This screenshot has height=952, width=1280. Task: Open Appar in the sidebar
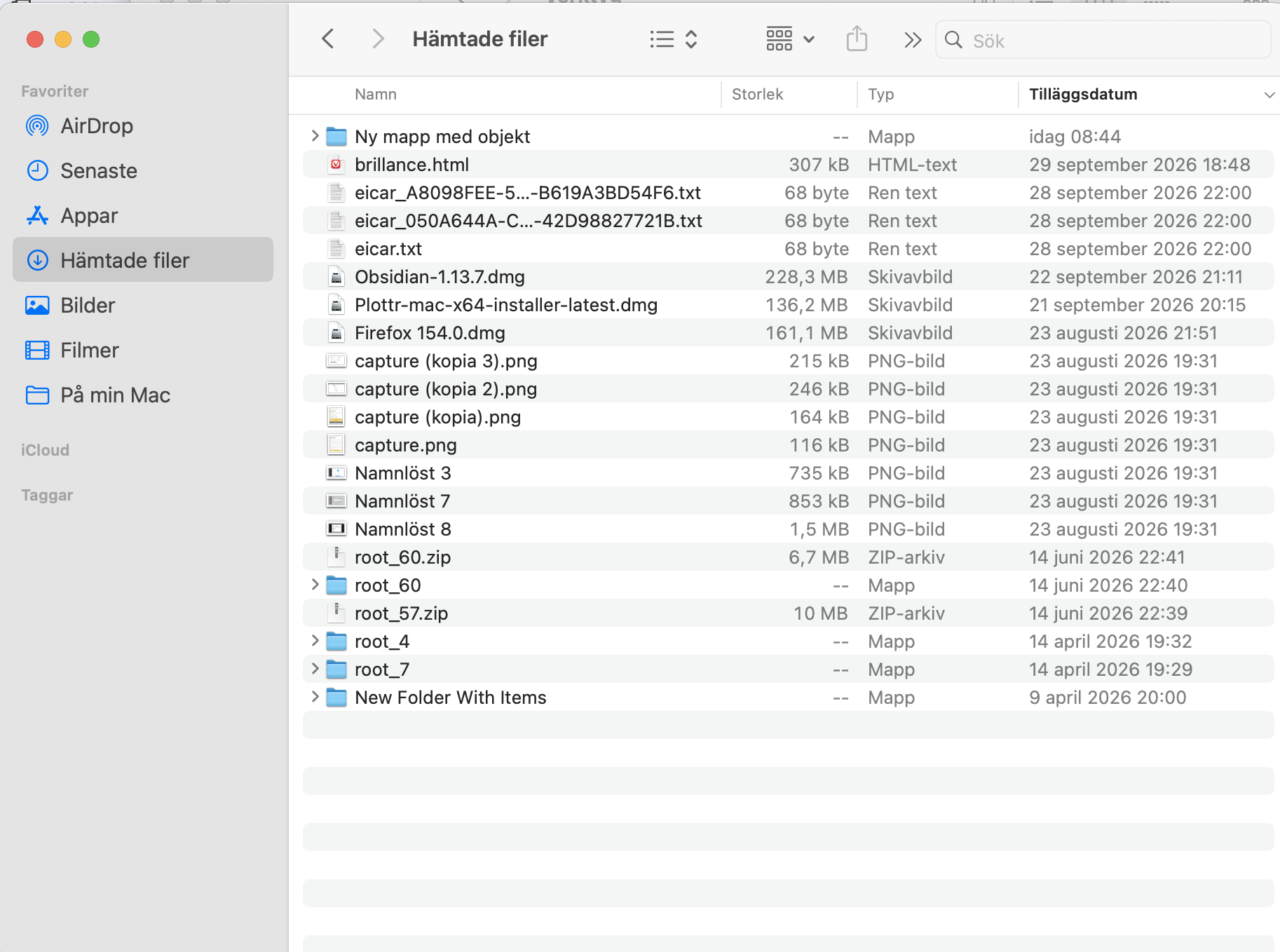[x=143, y=216]
